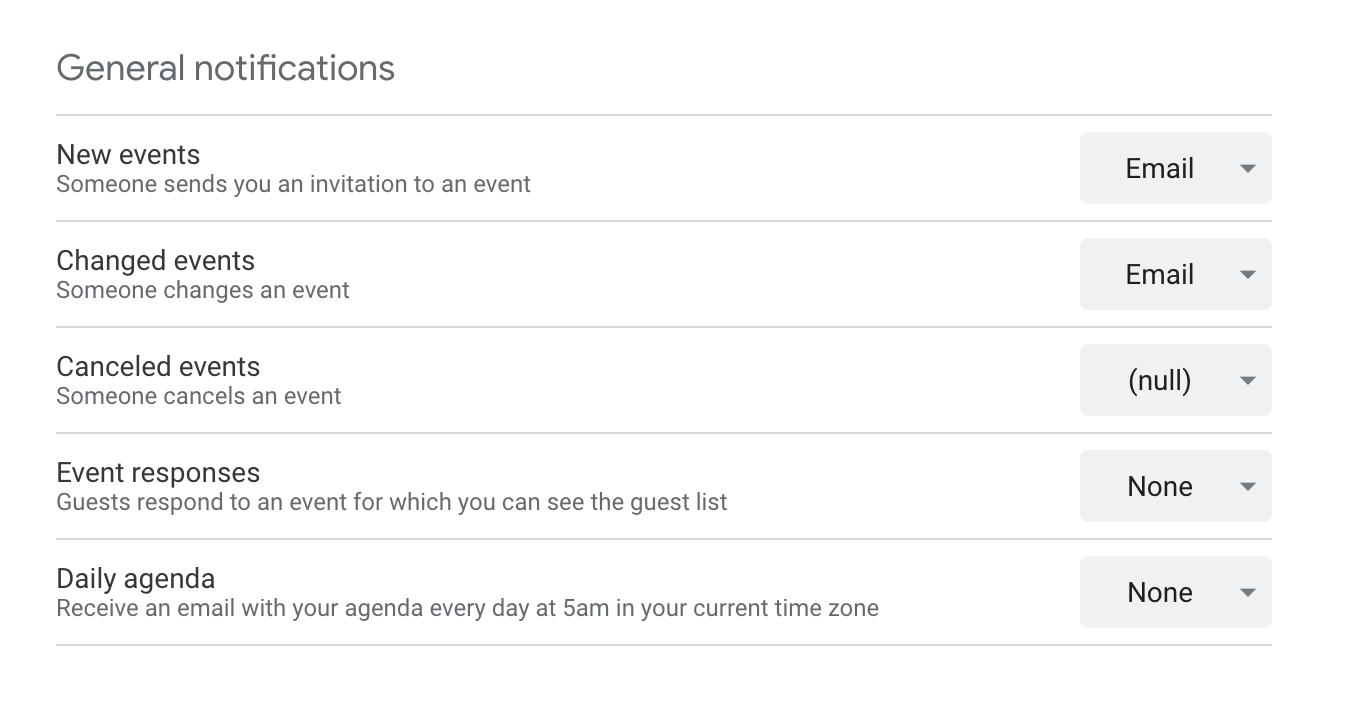This screenshot has height=722, width=1350.
Task: Click the 'Guests respond to an event' description
Action: pyautogui.click(x=391, y=503)
